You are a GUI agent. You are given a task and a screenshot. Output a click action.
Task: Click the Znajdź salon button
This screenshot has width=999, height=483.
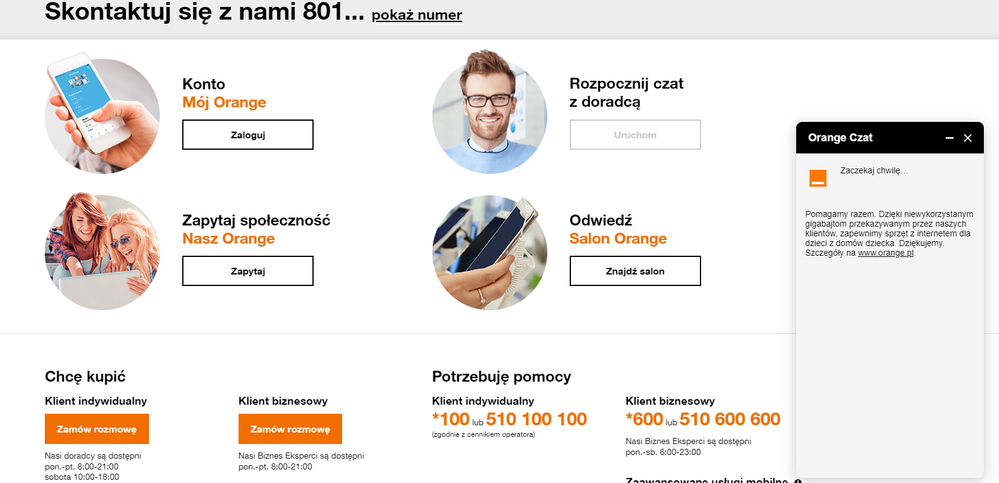pyautogui.click(x=635, y=270)
